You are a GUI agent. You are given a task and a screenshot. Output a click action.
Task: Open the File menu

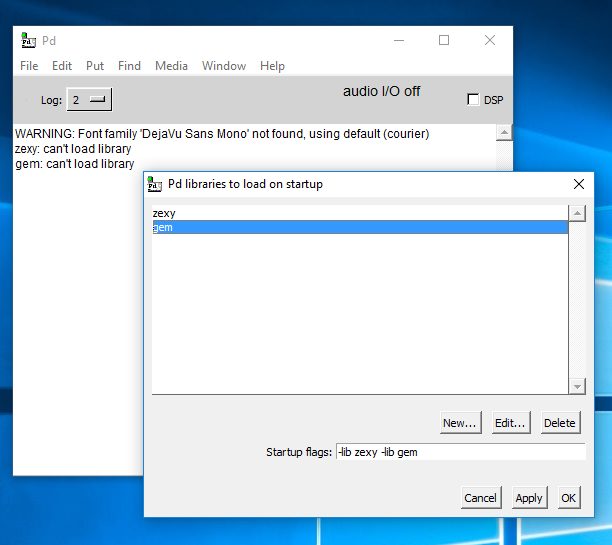click(29, 66)
